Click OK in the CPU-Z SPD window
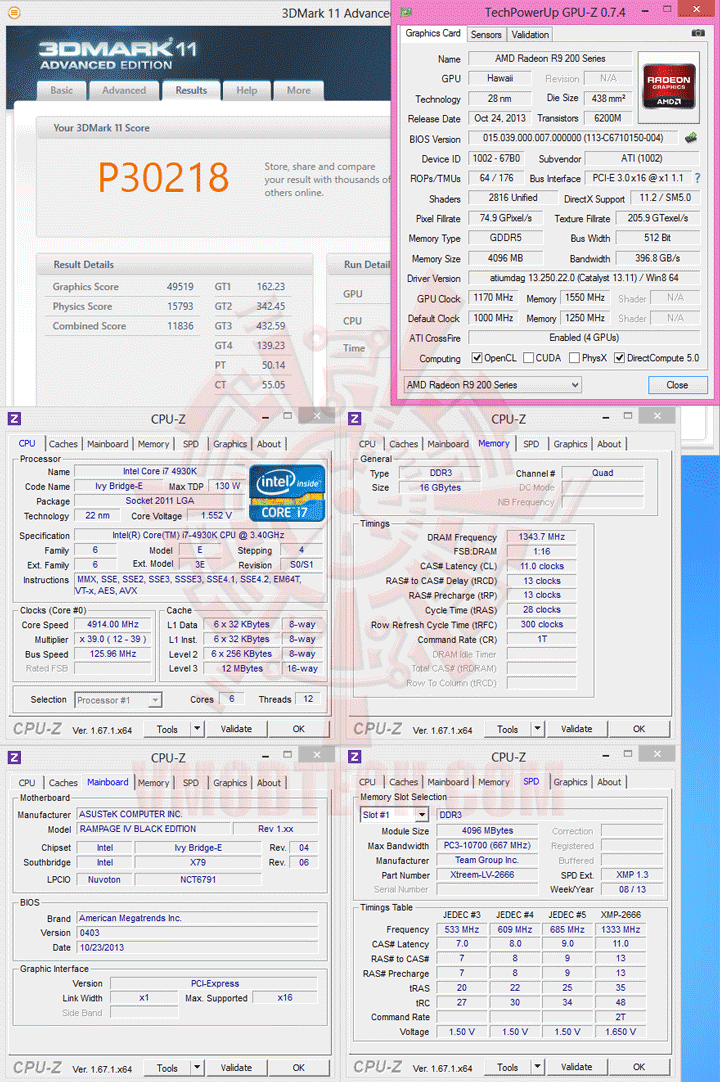Viewport: 720px width, 1082px height. (x=639, y=1067)
